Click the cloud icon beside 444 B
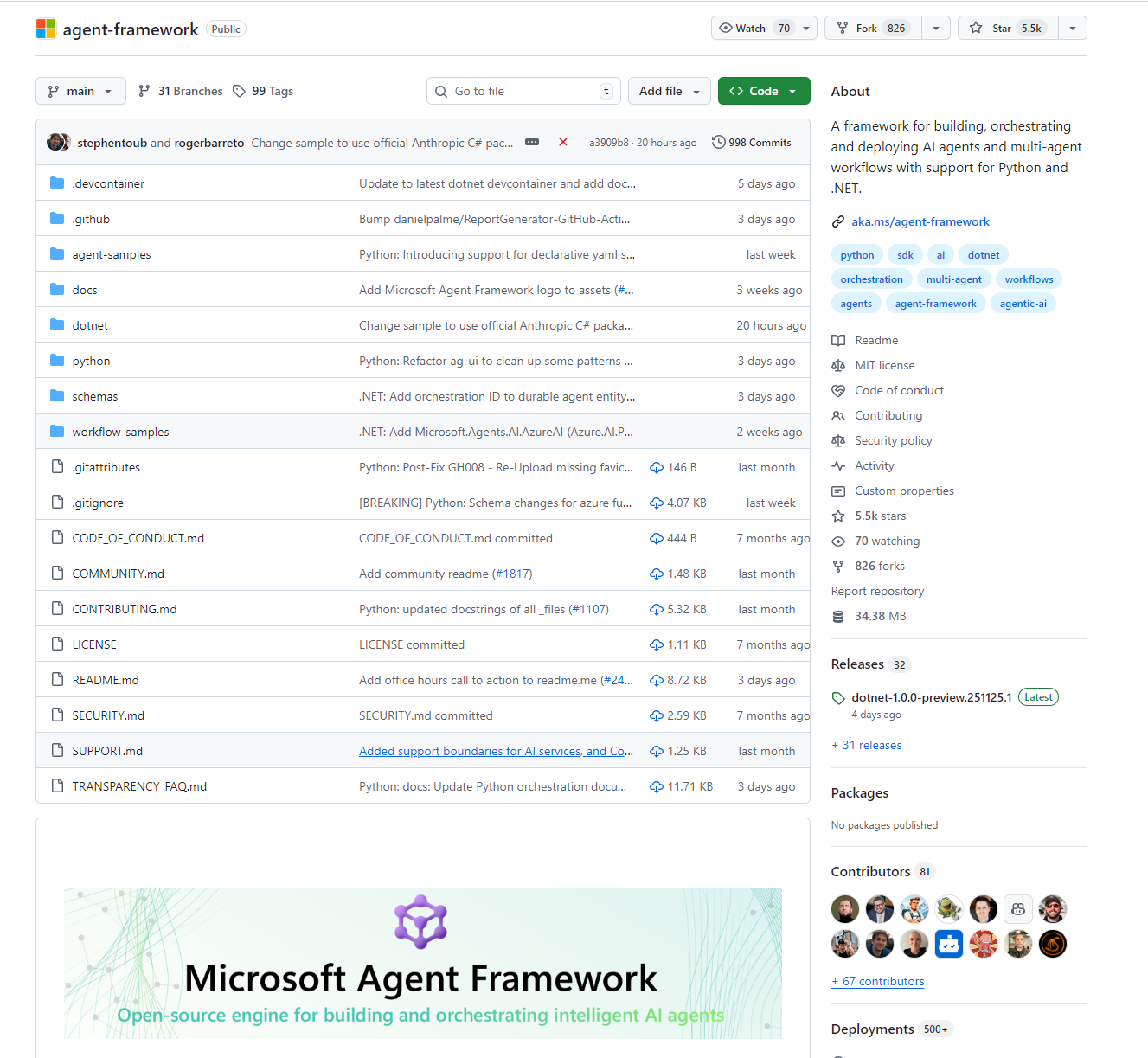1148x1058 pixels. pyautogui.click(x=657, y=539)
